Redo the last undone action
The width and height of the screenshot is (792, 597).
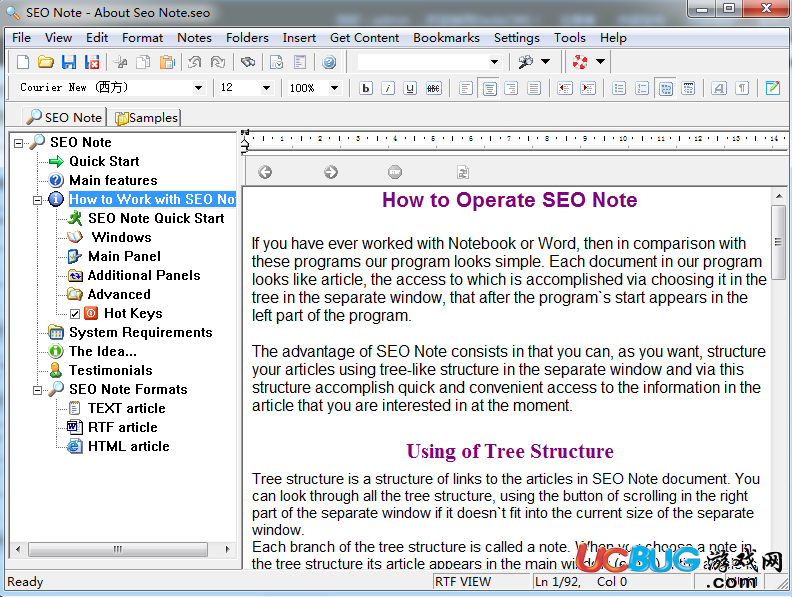[x=218, y=62]
